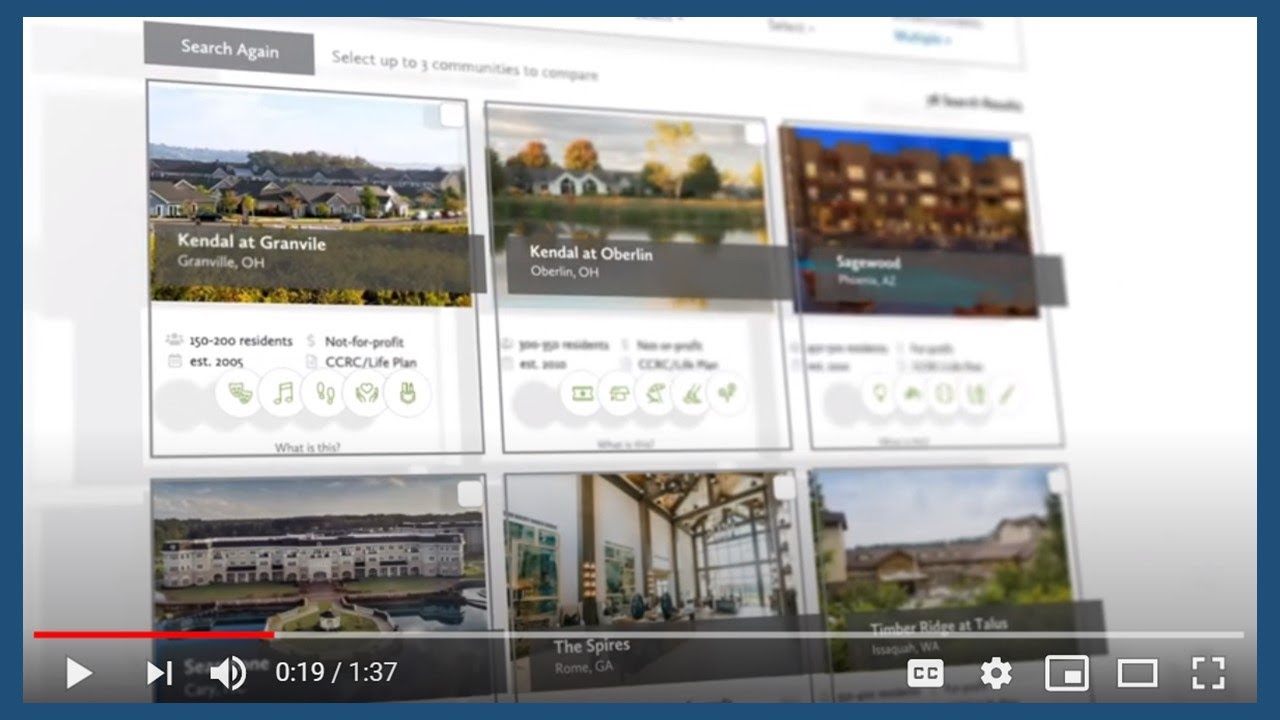The width and height of the screenshot is (1280, 720).
Task: Click 'CCRC/Life Plan' on Granvile card
Action: point(371,363)
